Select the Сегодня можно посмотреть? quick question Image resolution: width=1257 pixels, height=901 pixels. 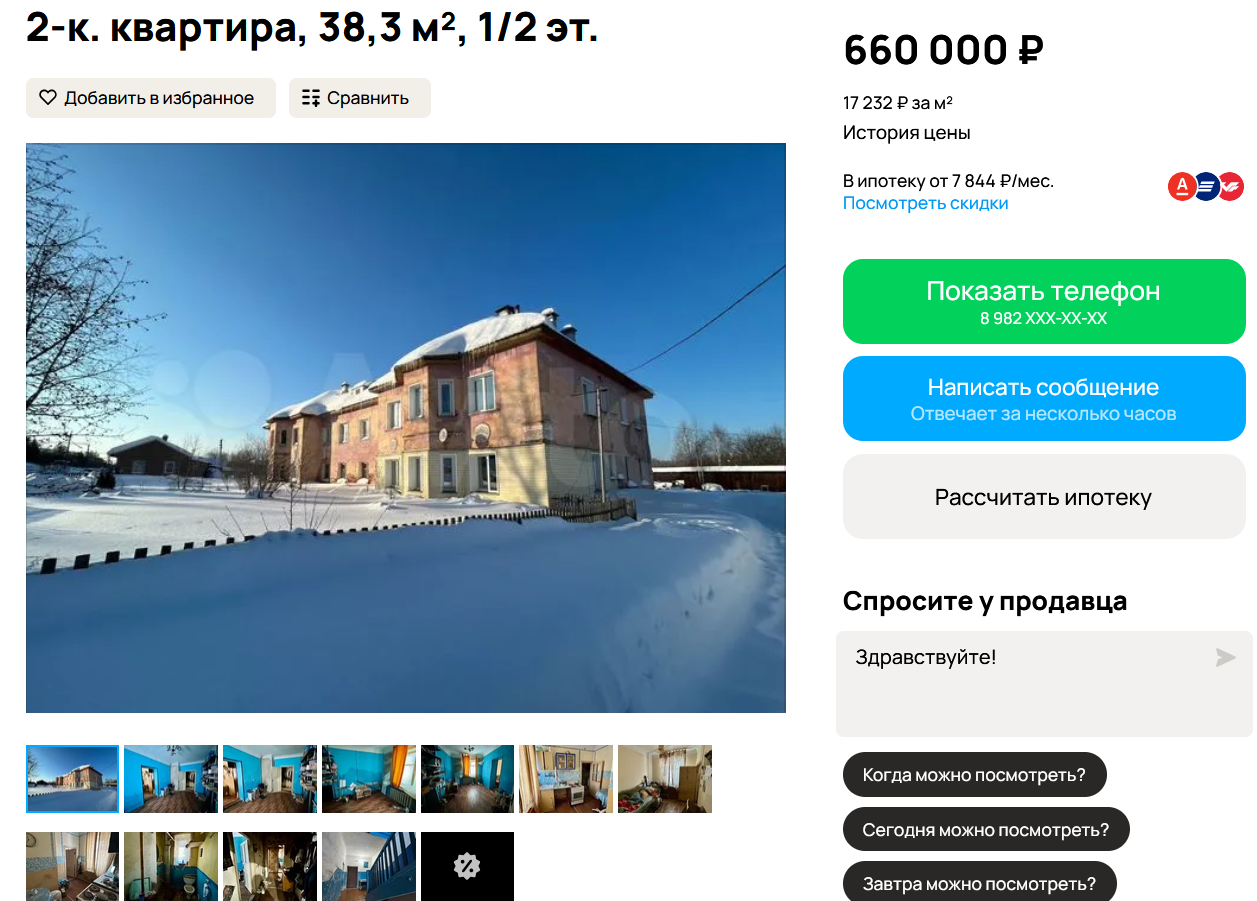click(x=986, y=829)
